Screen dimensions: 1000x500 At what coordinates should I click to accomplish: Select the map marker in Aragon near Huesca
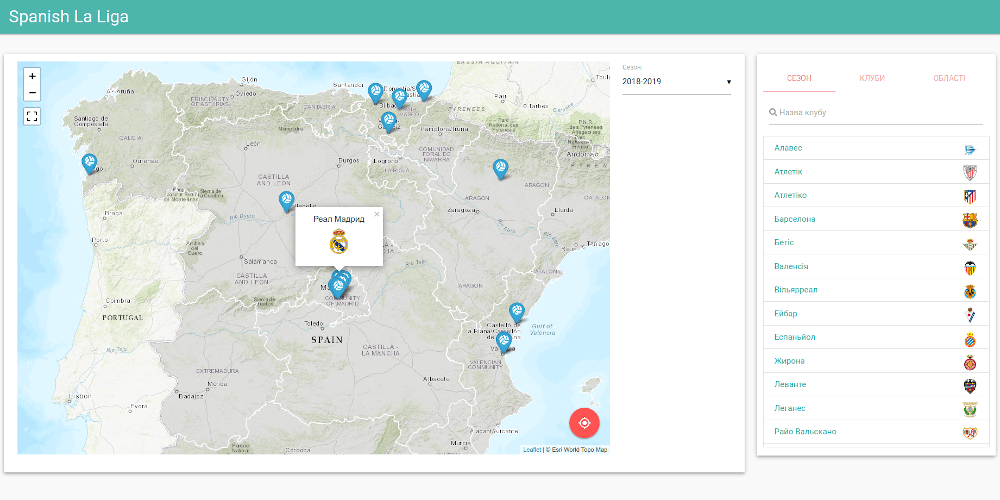[501, 168]
